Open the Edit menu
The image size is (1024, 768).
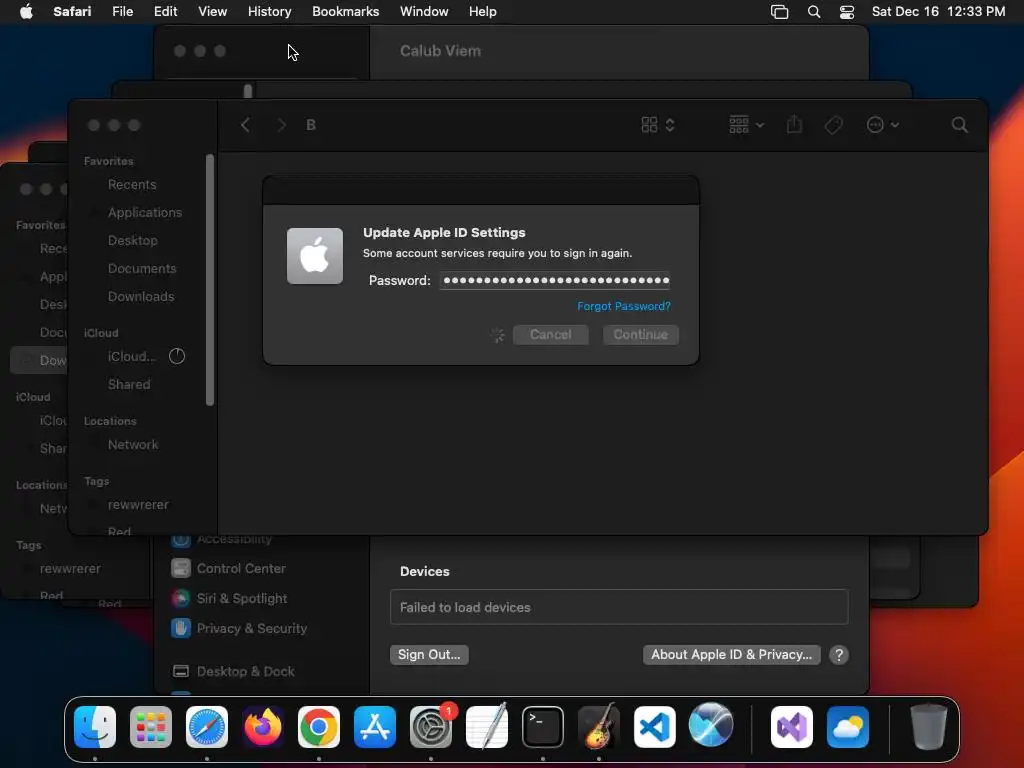(x=165, y=12)
